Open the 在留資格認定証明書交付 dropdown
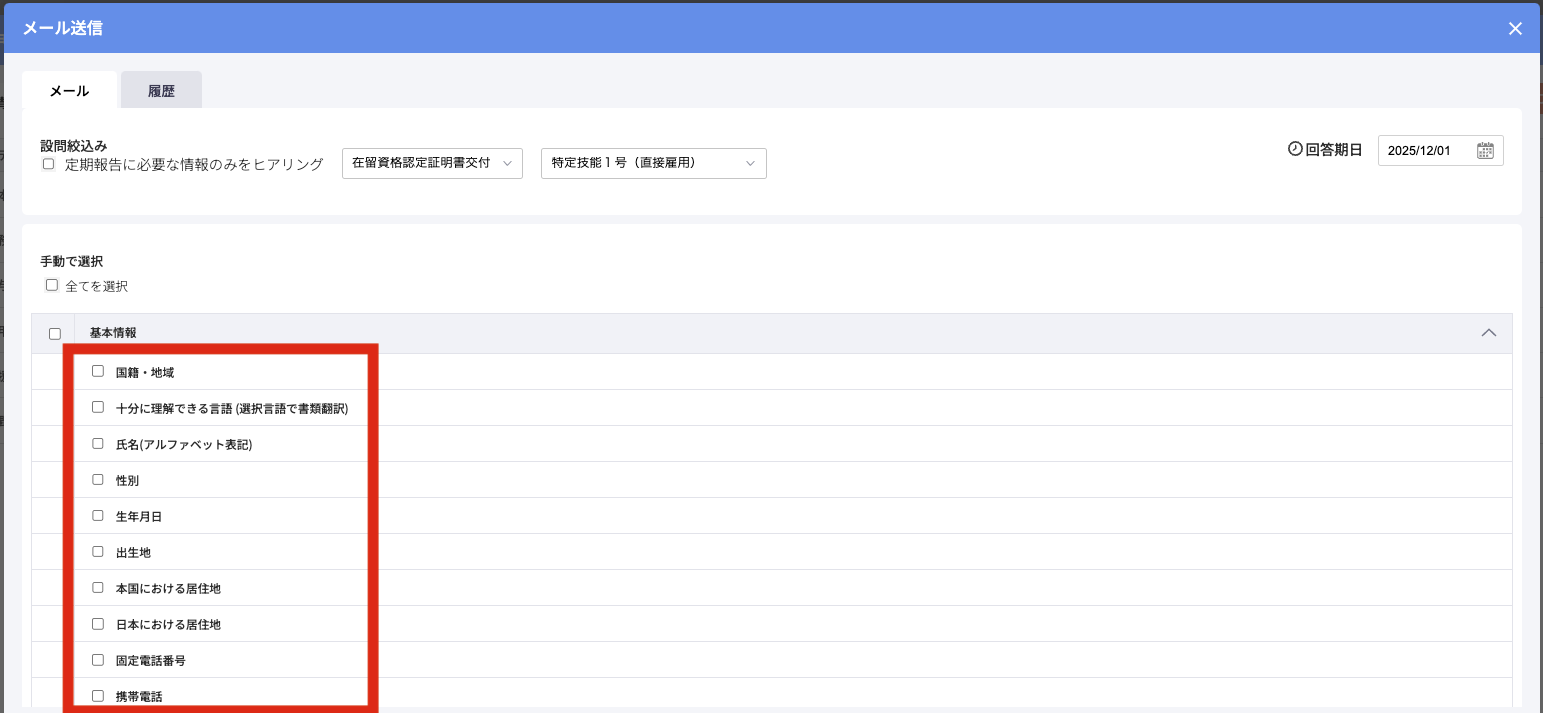Image resolution: width=1543 pixels, height=713 pixels. pyautogui.click(x=432, y=163)
